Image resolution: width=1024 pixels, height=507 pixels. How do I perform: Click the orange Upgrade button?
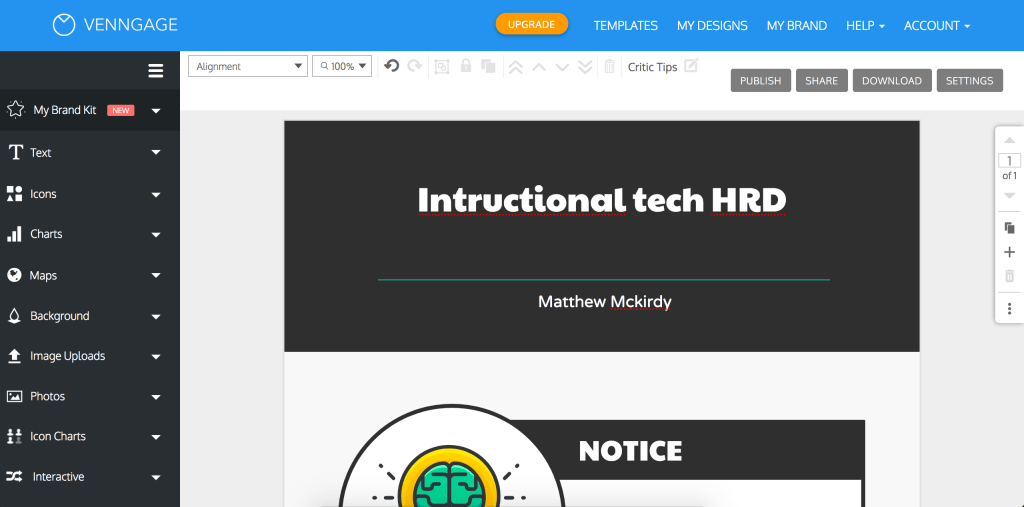531,24
